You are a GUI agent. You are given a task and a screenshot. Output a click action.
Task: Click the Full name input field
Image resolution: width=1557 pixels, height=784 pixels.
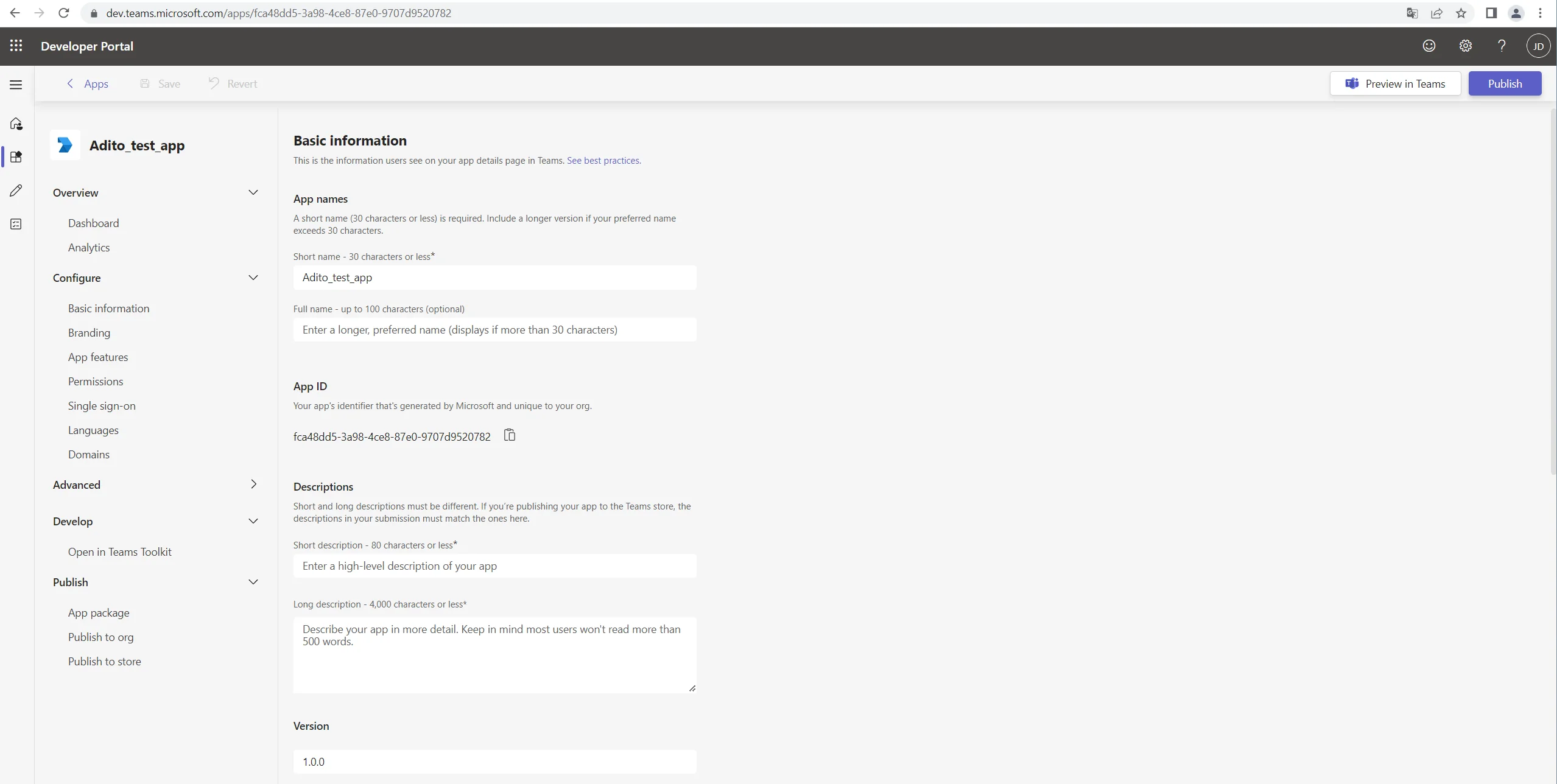(494, 330)
